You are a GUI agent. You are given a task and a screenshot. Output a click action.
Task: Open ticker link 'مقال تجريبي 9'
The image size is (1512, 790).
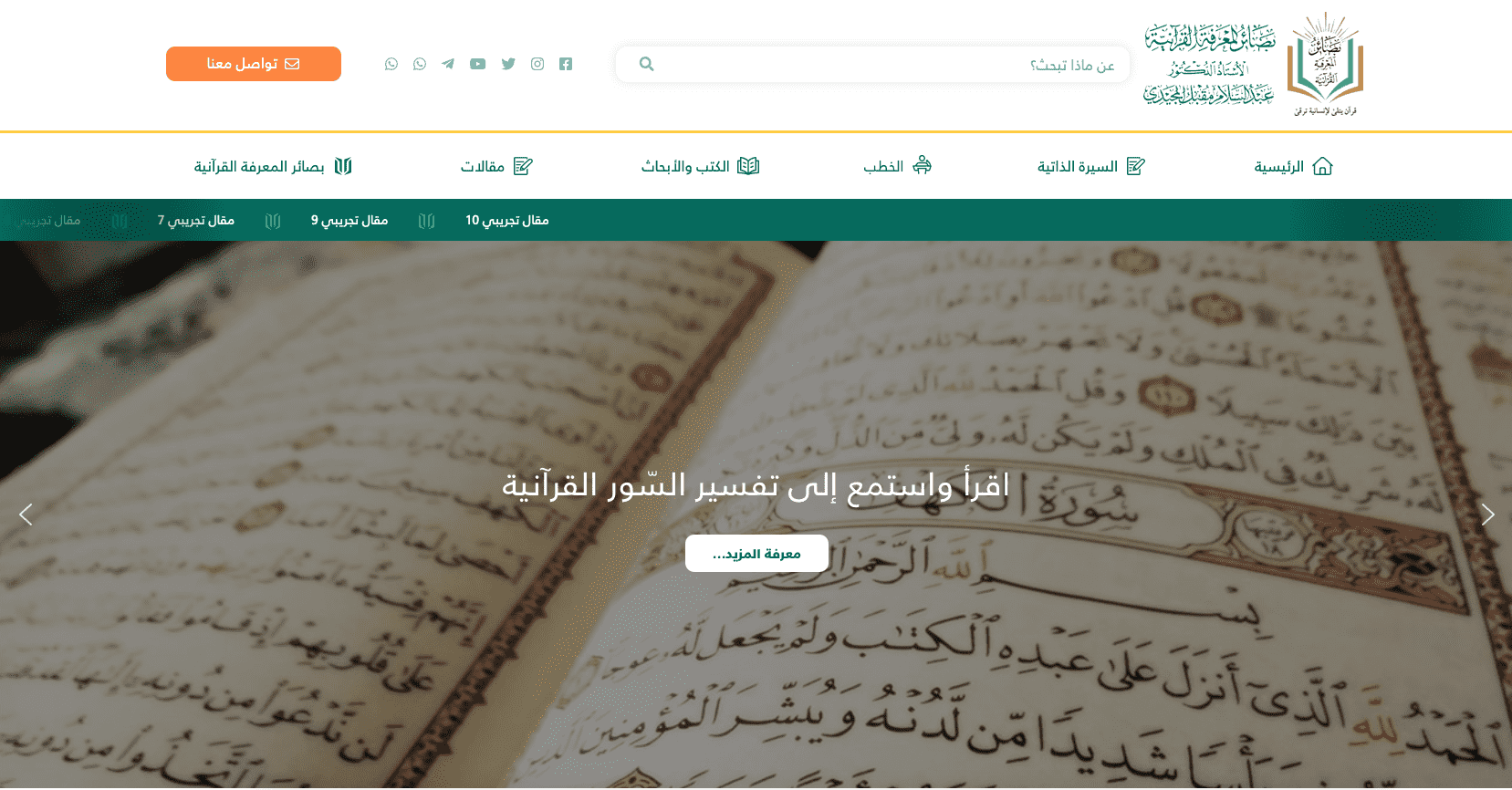pyautogui.click(x=349, y=221)
